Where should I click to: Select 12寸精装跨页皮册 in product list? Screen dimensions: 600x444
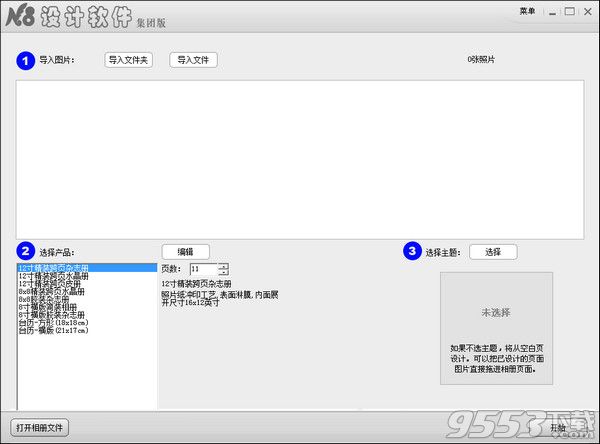pos(87,284)
